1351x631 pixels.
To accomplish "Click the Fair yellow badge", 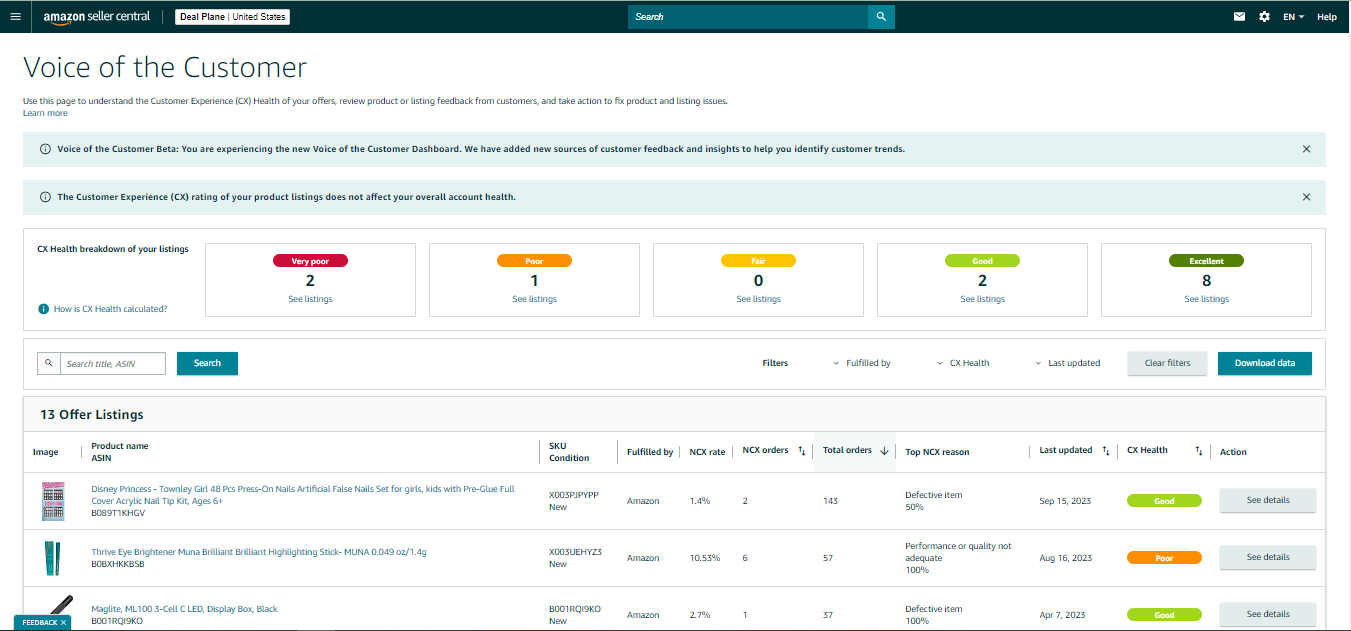I will [758, 261].
